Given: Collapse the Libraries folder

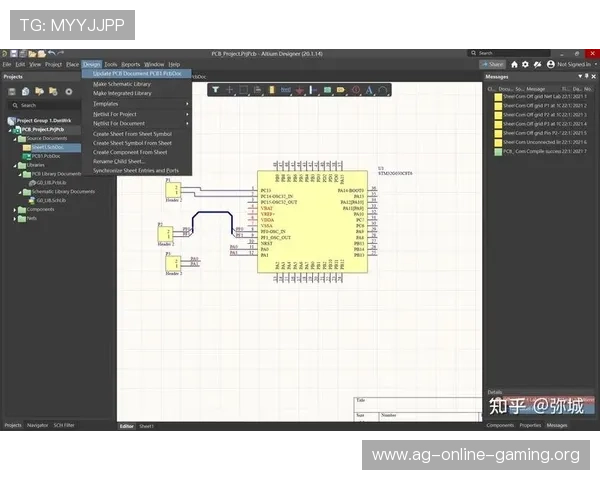Looking at the screenshot, I should pos(15,165).
